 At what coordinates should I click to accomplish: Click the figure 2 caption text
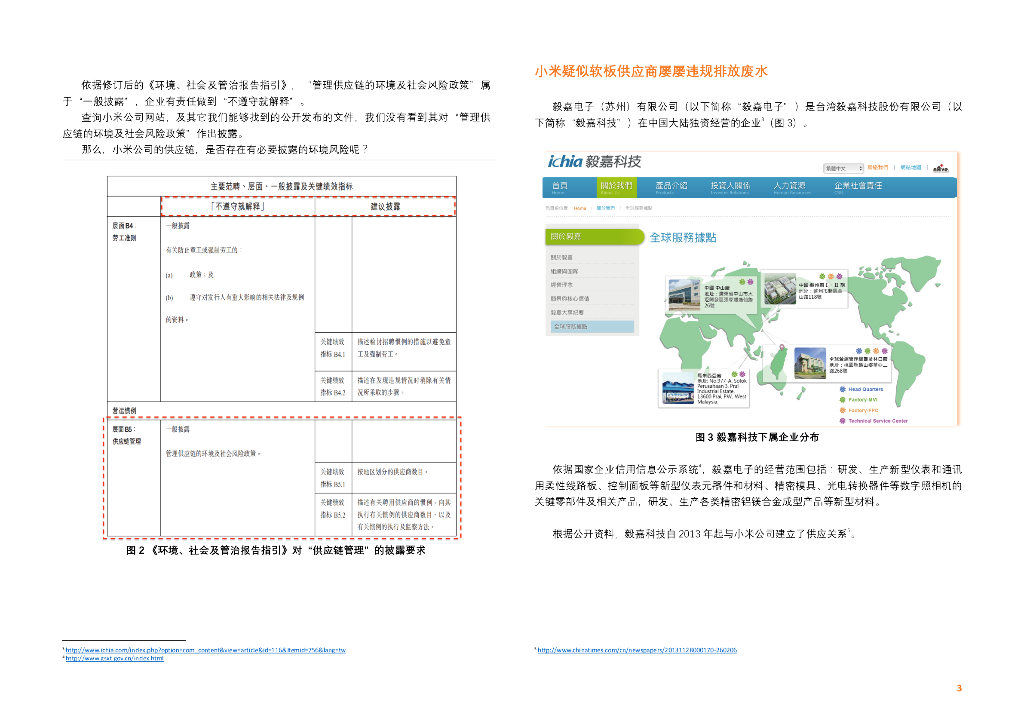[276, 550]
